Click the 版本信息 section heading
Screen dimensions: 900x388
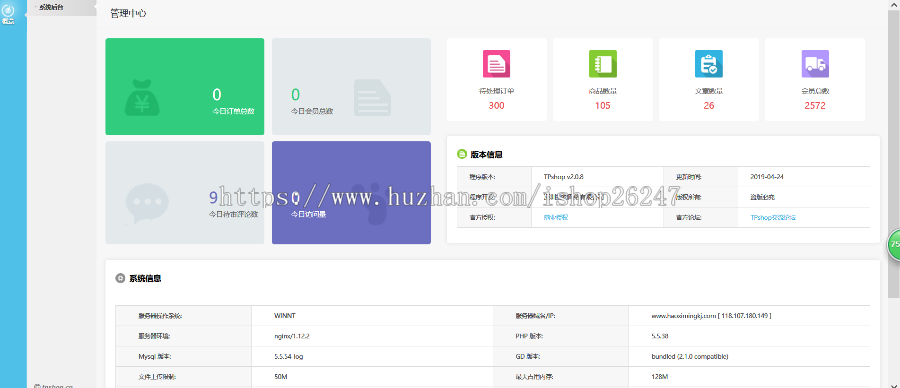[x=487, y=154]
